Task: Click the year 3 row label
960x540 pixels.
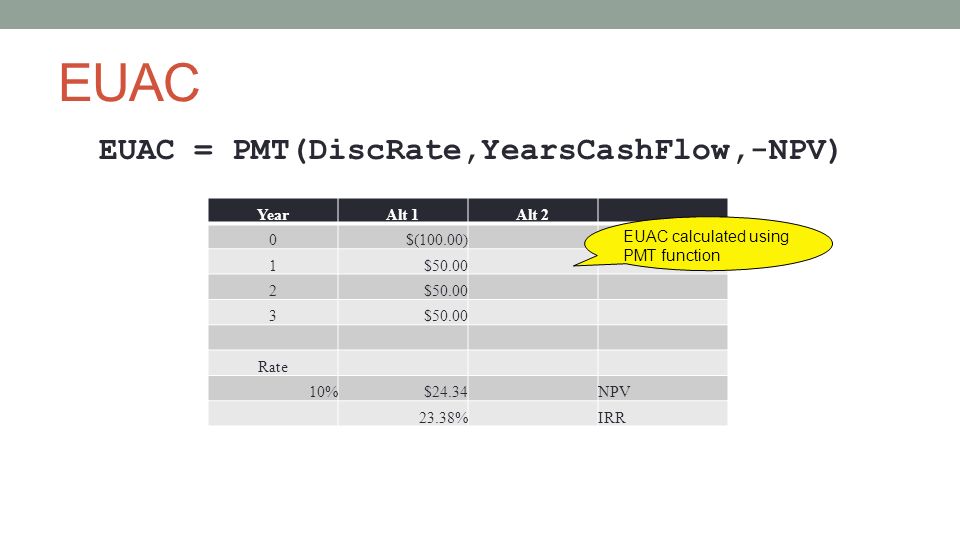Action: coord(273,313)
